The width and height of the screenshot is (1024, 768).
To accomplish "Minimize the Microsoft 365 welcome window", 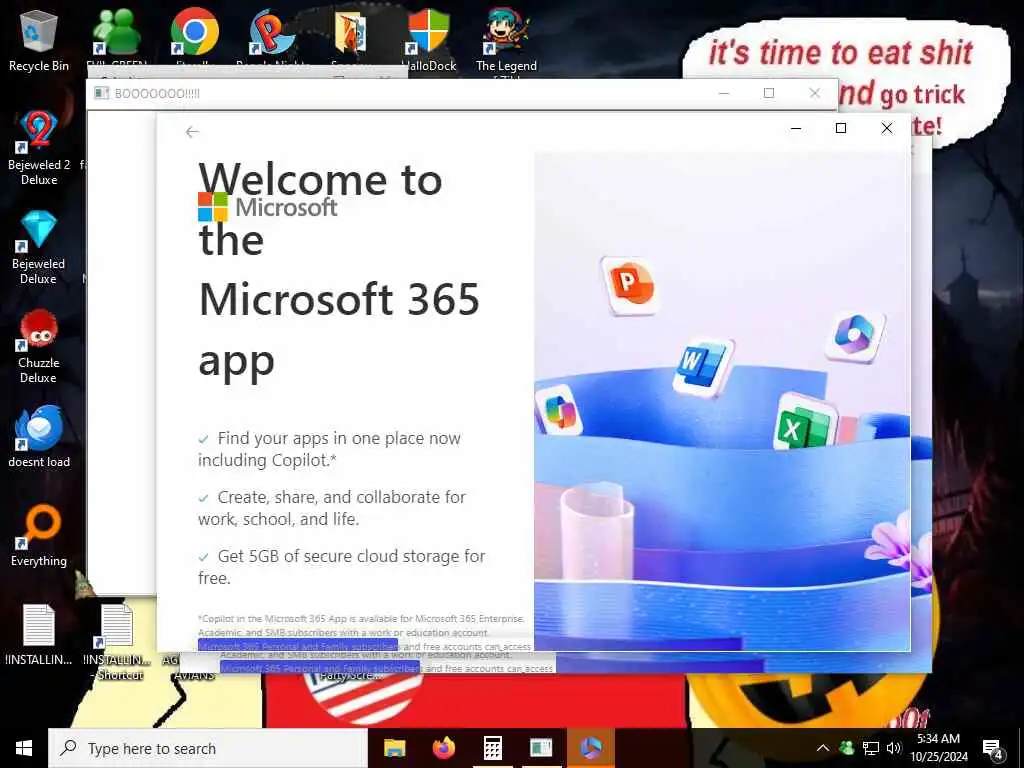I will tap(795, 129).
